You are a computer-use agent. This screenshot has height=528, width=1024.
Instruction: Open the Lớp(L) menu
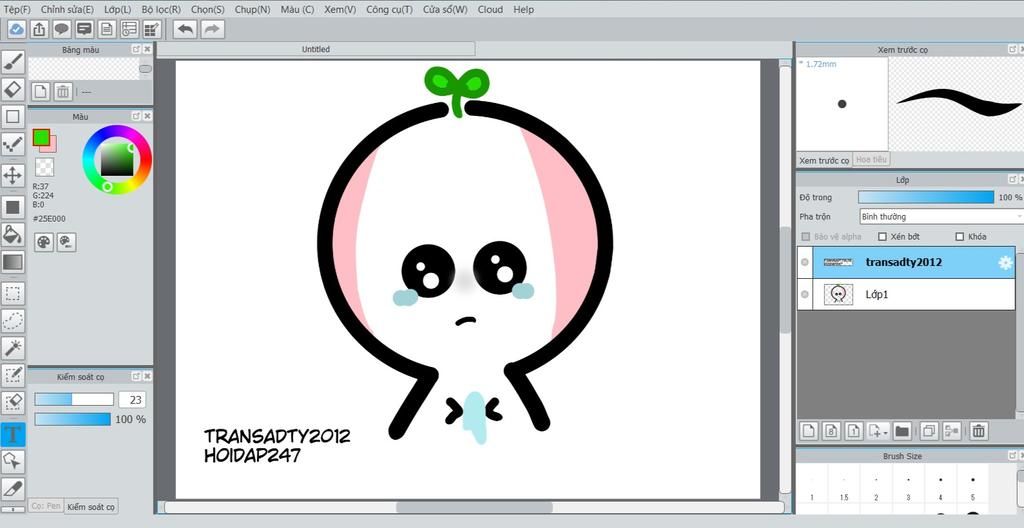click(118, 9)
